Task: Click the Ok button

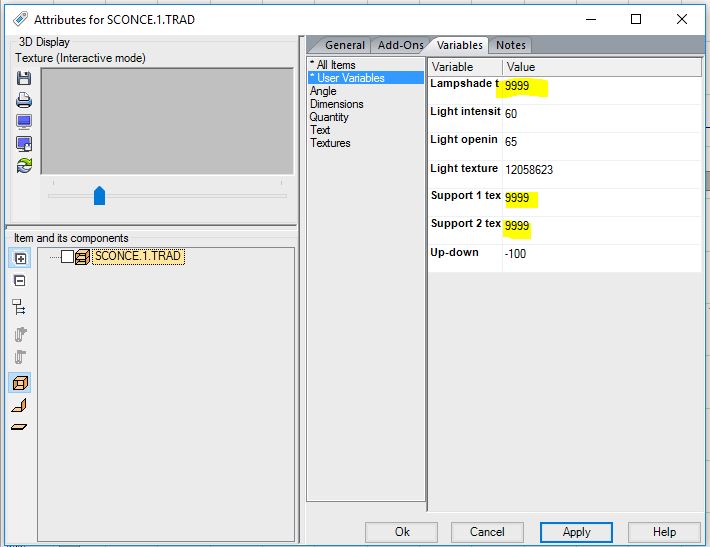Action: [402, 532]
